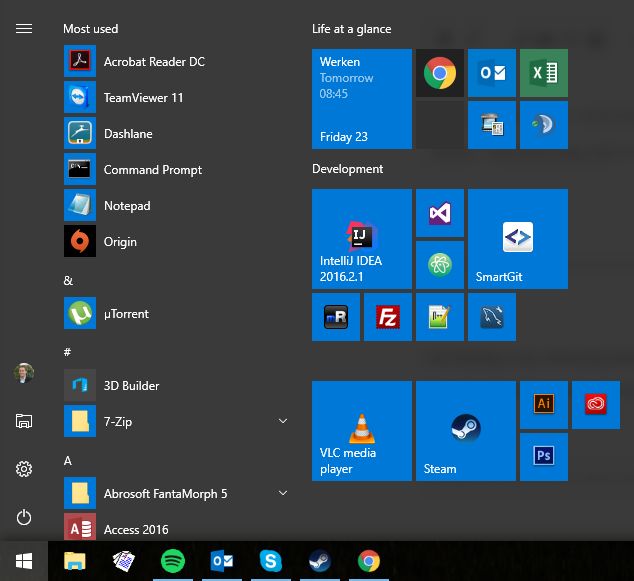
Task: Open Notepad from Most used
Action: [x=176, y=205]
